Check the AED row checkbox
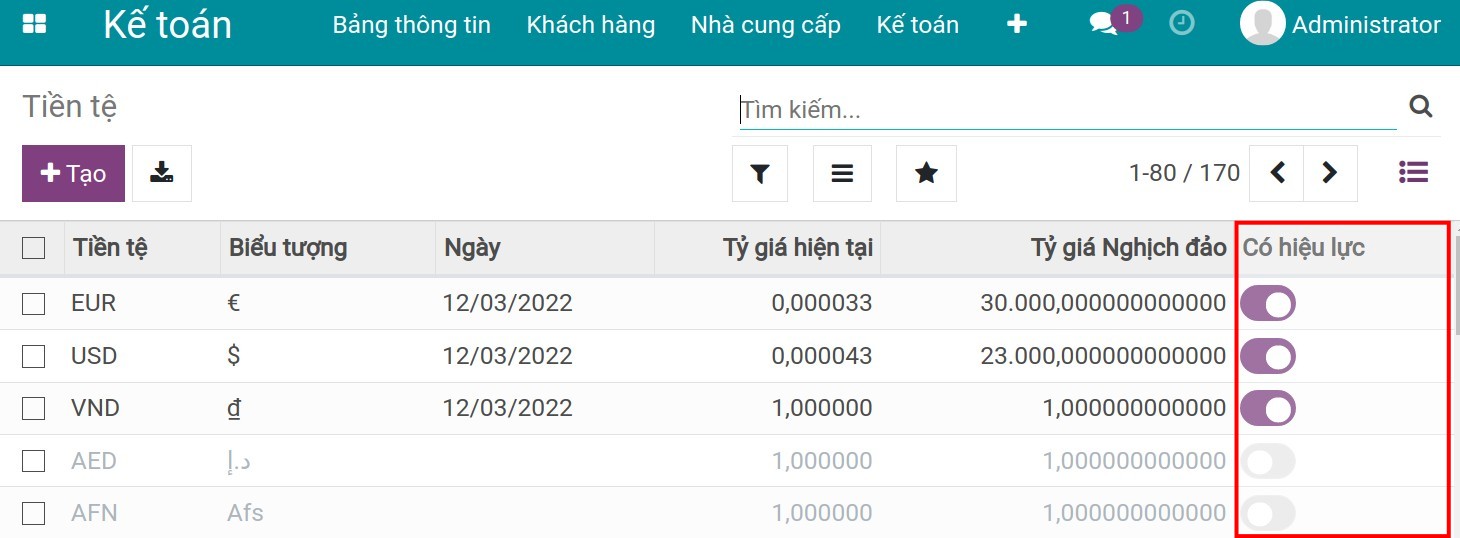This screenshot has width=1460, height=538. 33,461
